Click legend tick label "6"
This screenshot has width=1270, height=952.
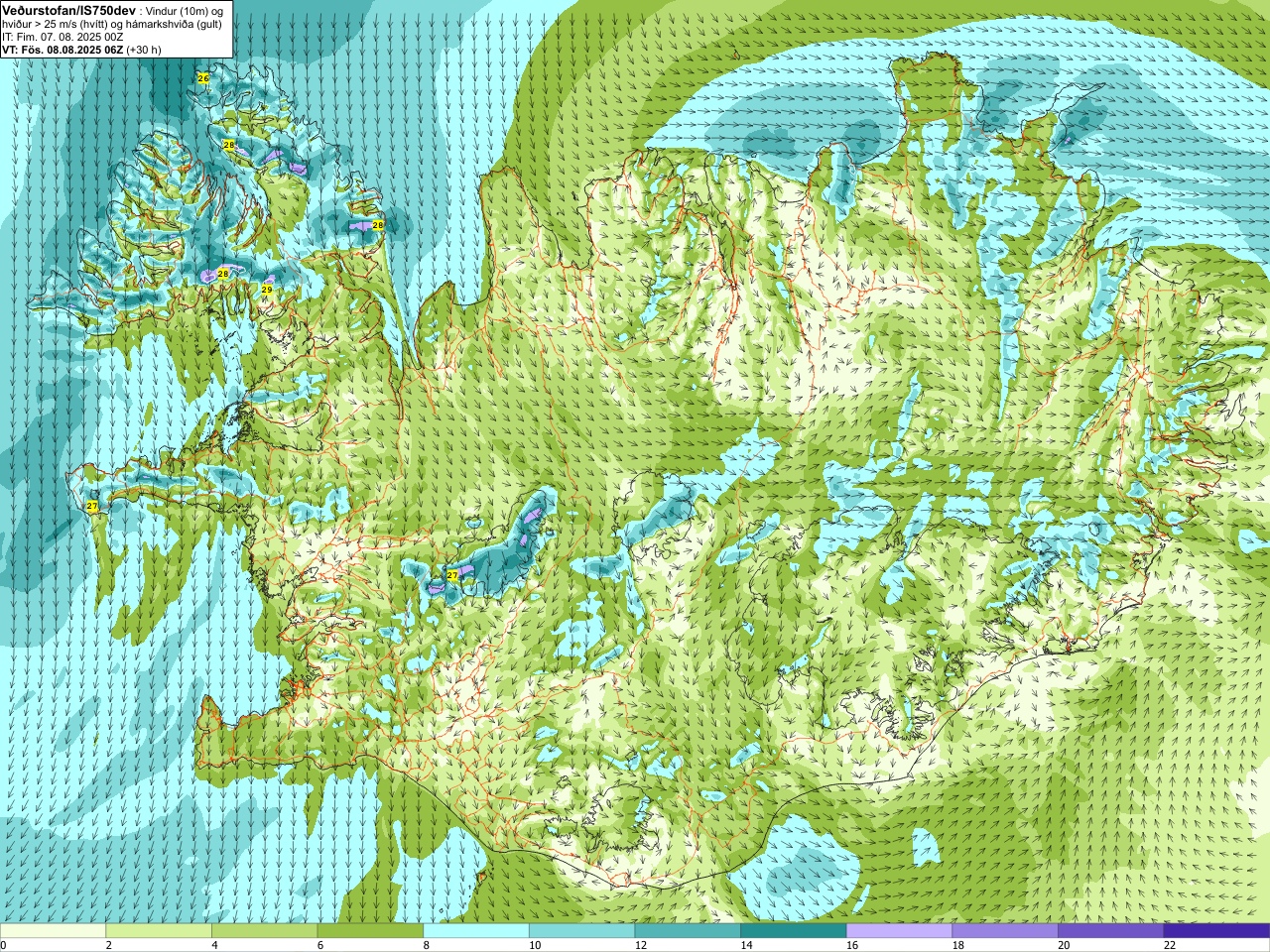point(319,945)
